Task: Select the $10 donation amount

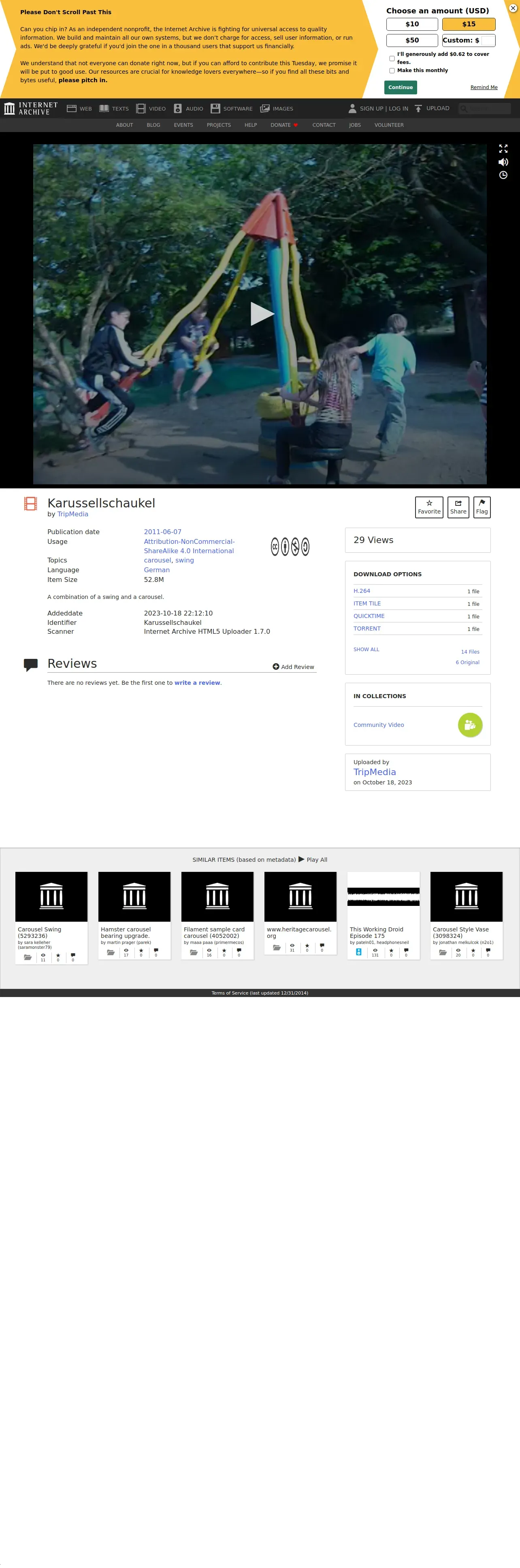Action: [x=412, y=24]
